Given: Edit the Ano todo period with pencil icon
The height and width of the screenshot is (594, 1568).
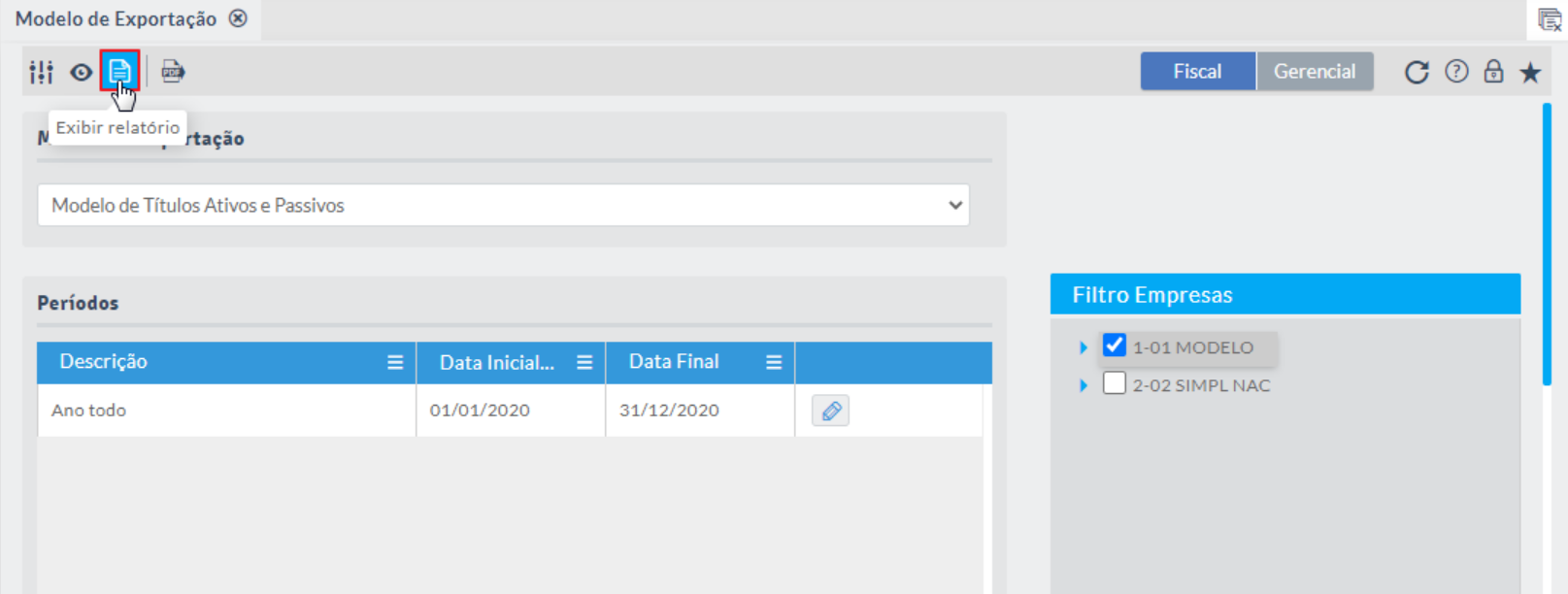Looking at the screenshot, I should click(831, 411).
